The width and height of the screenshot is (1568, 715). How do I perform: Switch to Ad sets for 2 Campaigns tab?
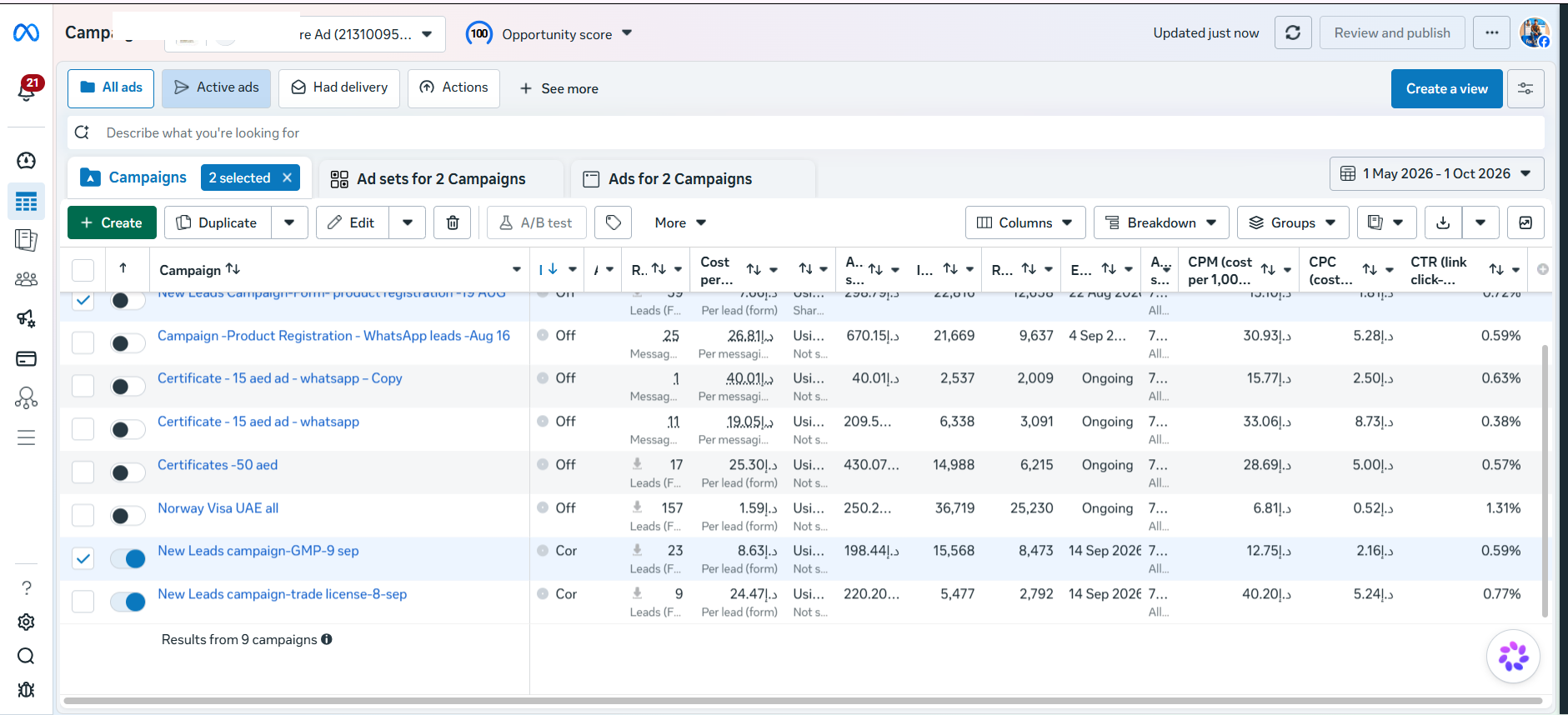click(441, 179)
